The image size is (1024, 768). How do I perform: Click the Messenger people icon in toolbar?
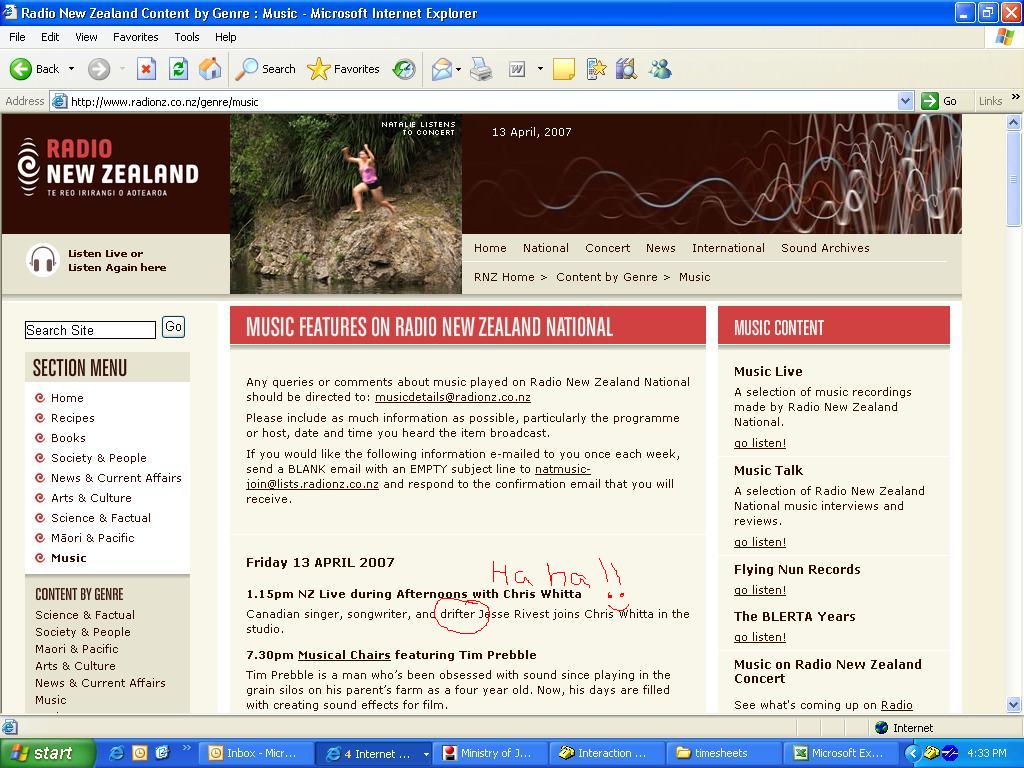(660, 69)
